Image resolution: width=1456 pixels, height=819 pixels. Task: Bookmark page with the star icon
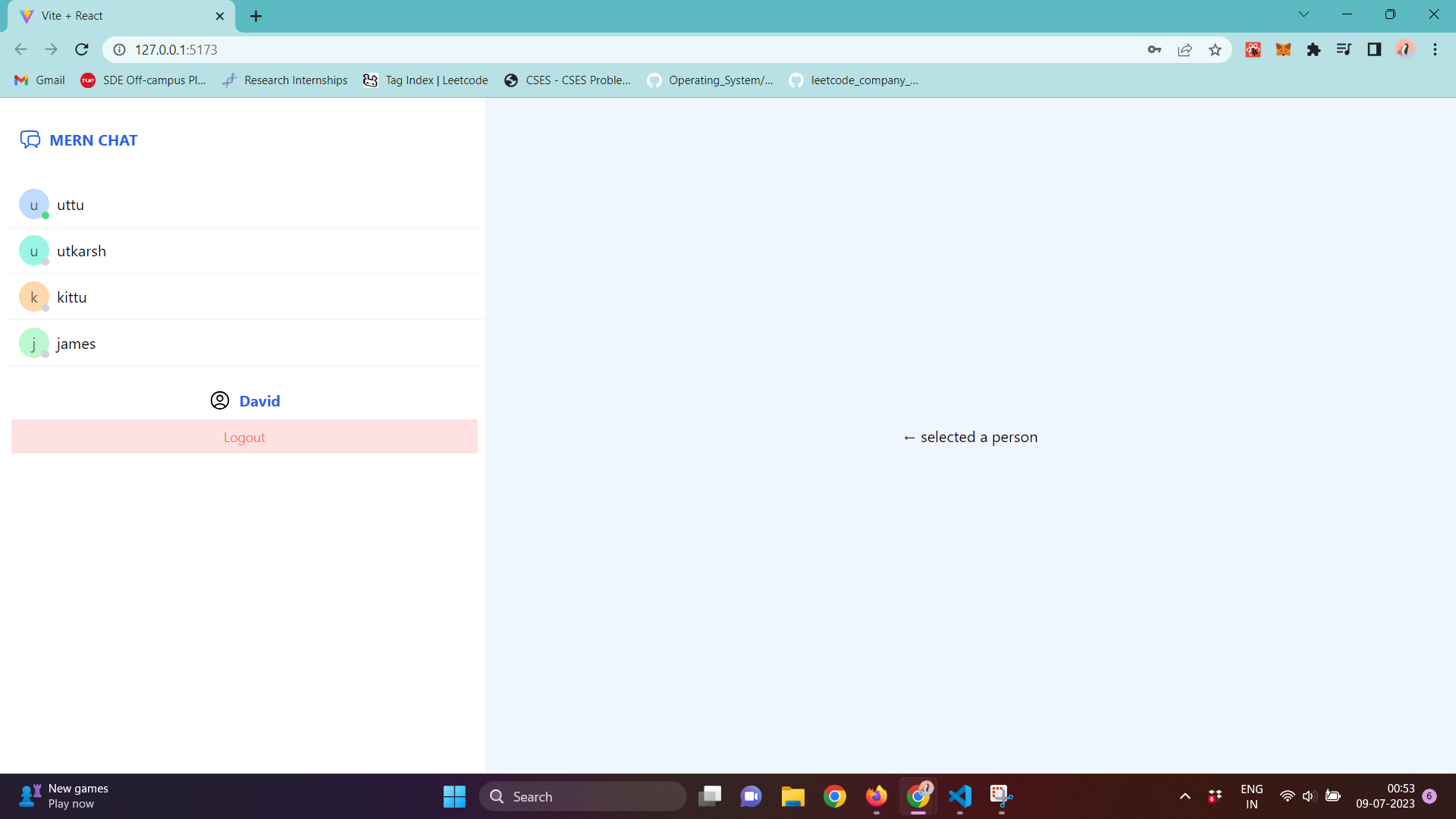click(1215, 50)
